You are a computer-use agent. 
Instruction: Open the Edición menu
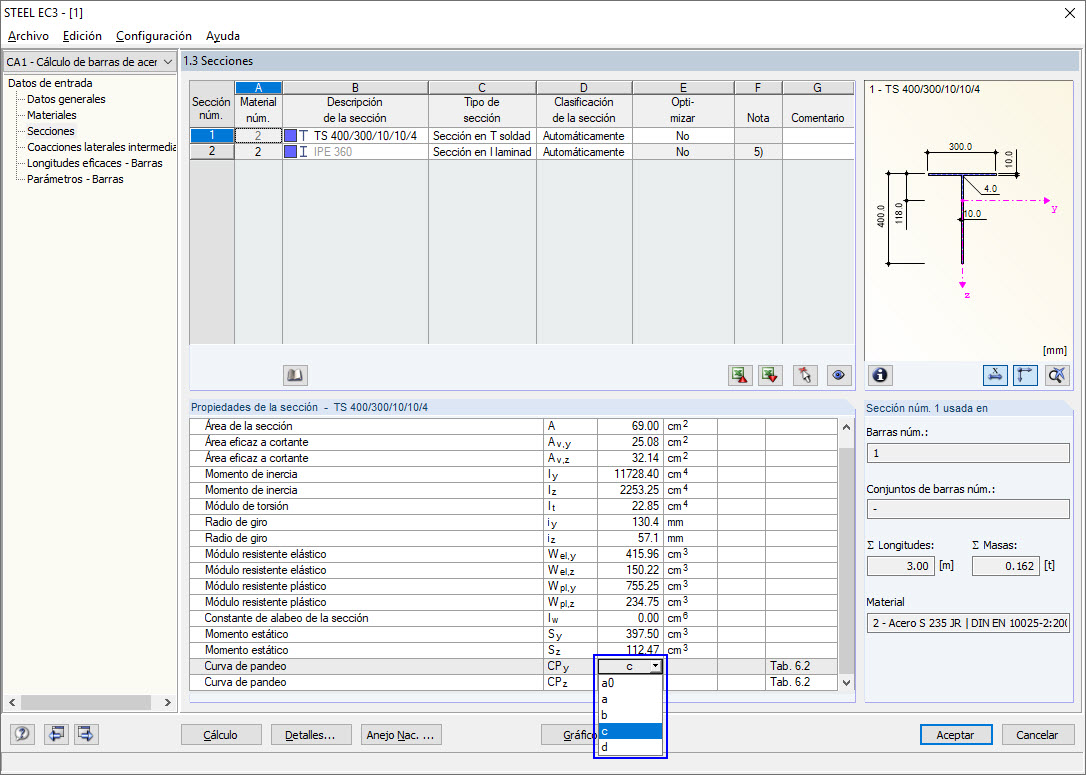click(x=82, y=36)
